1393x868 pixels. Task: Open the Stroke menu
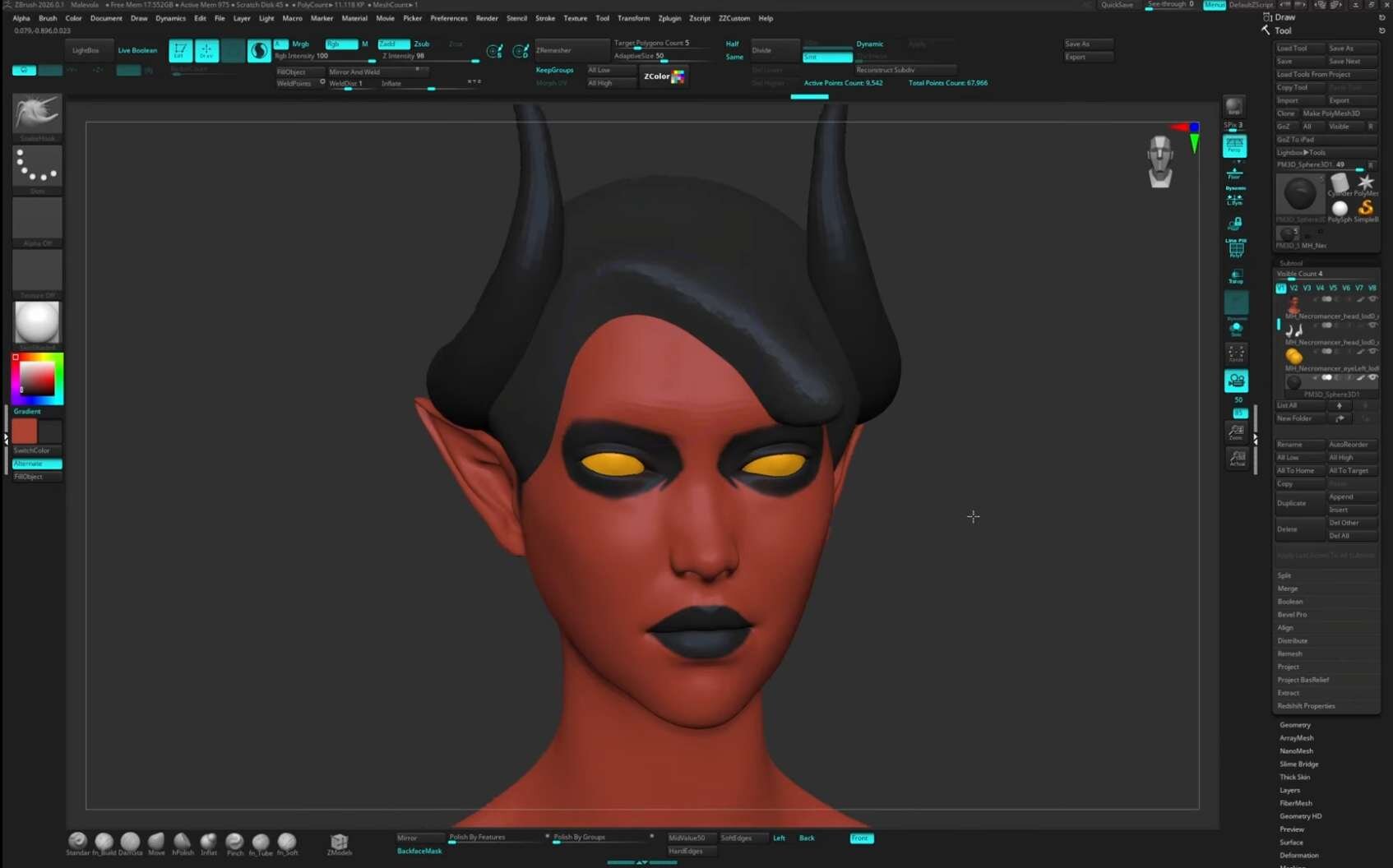544,18
